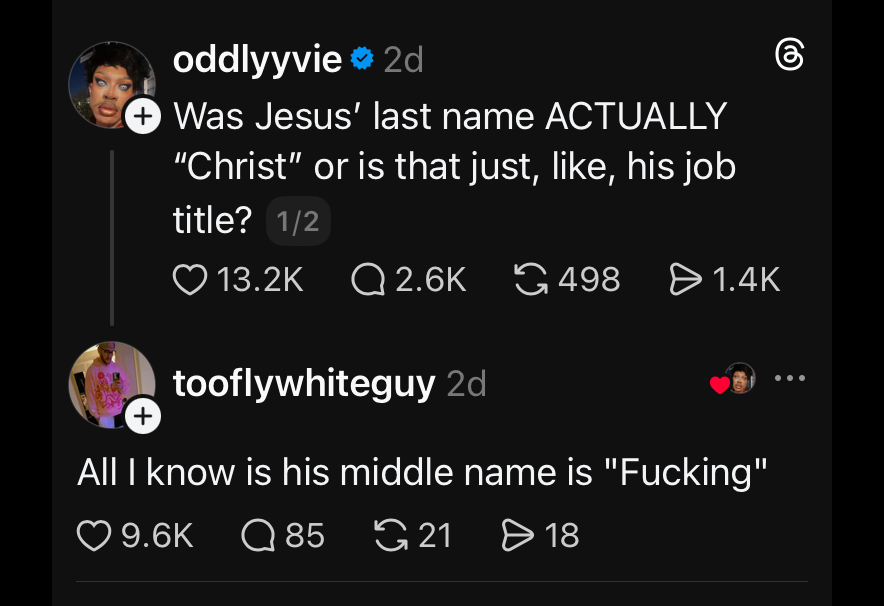This screenshot has height=606, width=884.
Task: Expand the 1/2 thread part indicator
Action: tap(298, 221)
